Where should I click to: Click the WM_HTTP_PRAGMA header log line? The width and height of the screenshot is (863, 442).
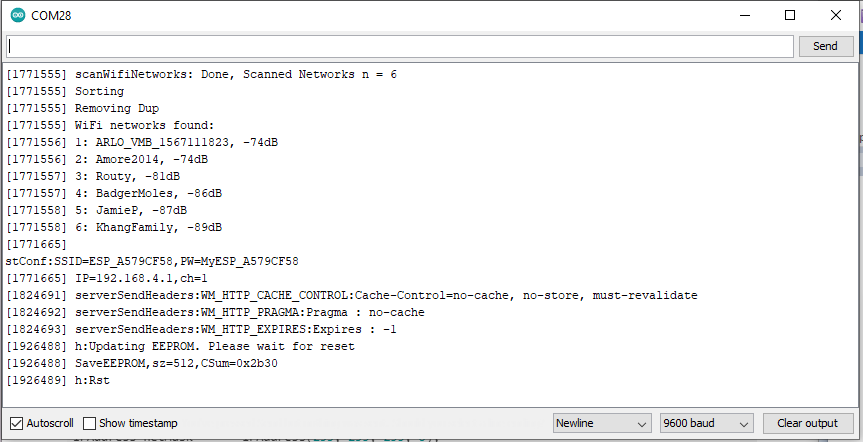(x=215, y=313)
